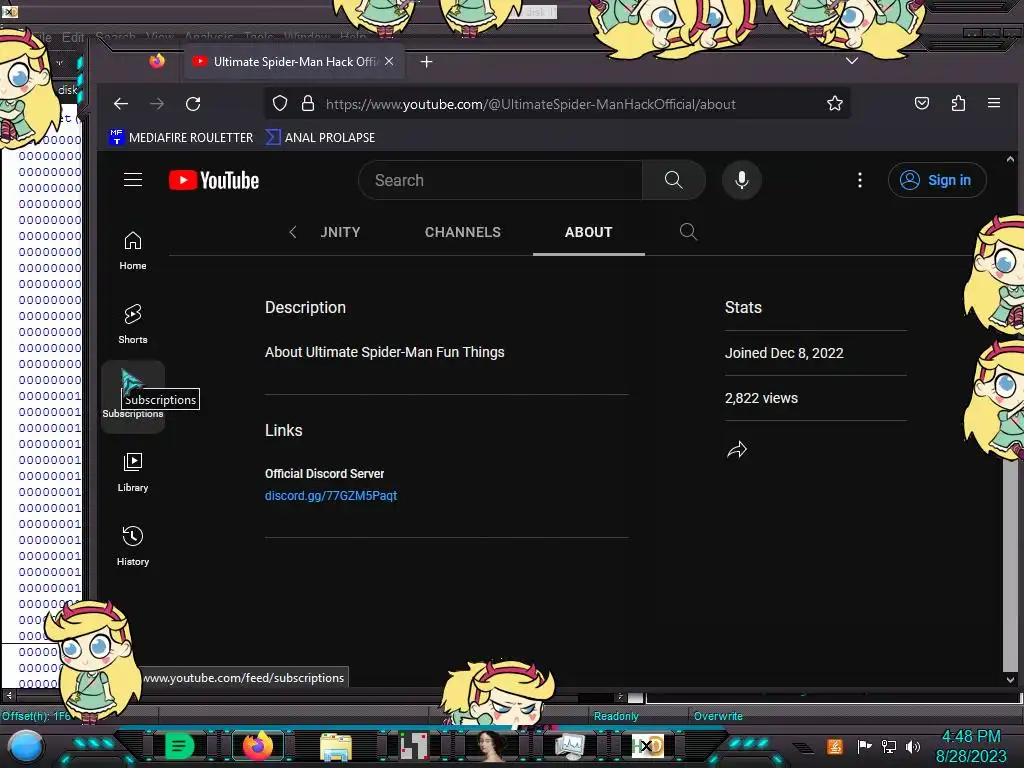The image size is (1024, 768).
Task: Open a new tab with plus button
Action: [x=426, y=61]
